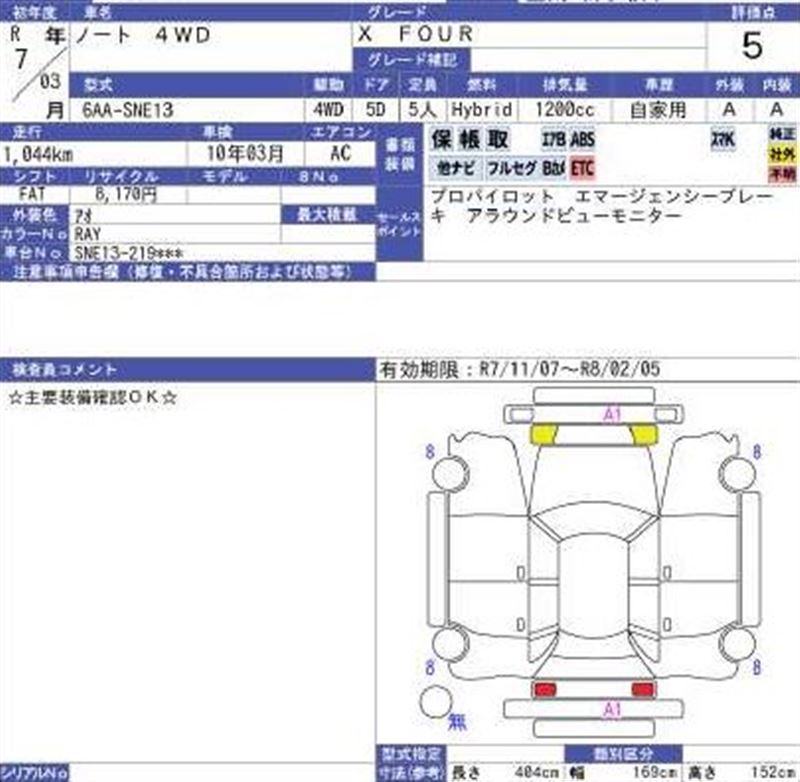Click the Bカメ back camera badge

click(x=554, y=168)
